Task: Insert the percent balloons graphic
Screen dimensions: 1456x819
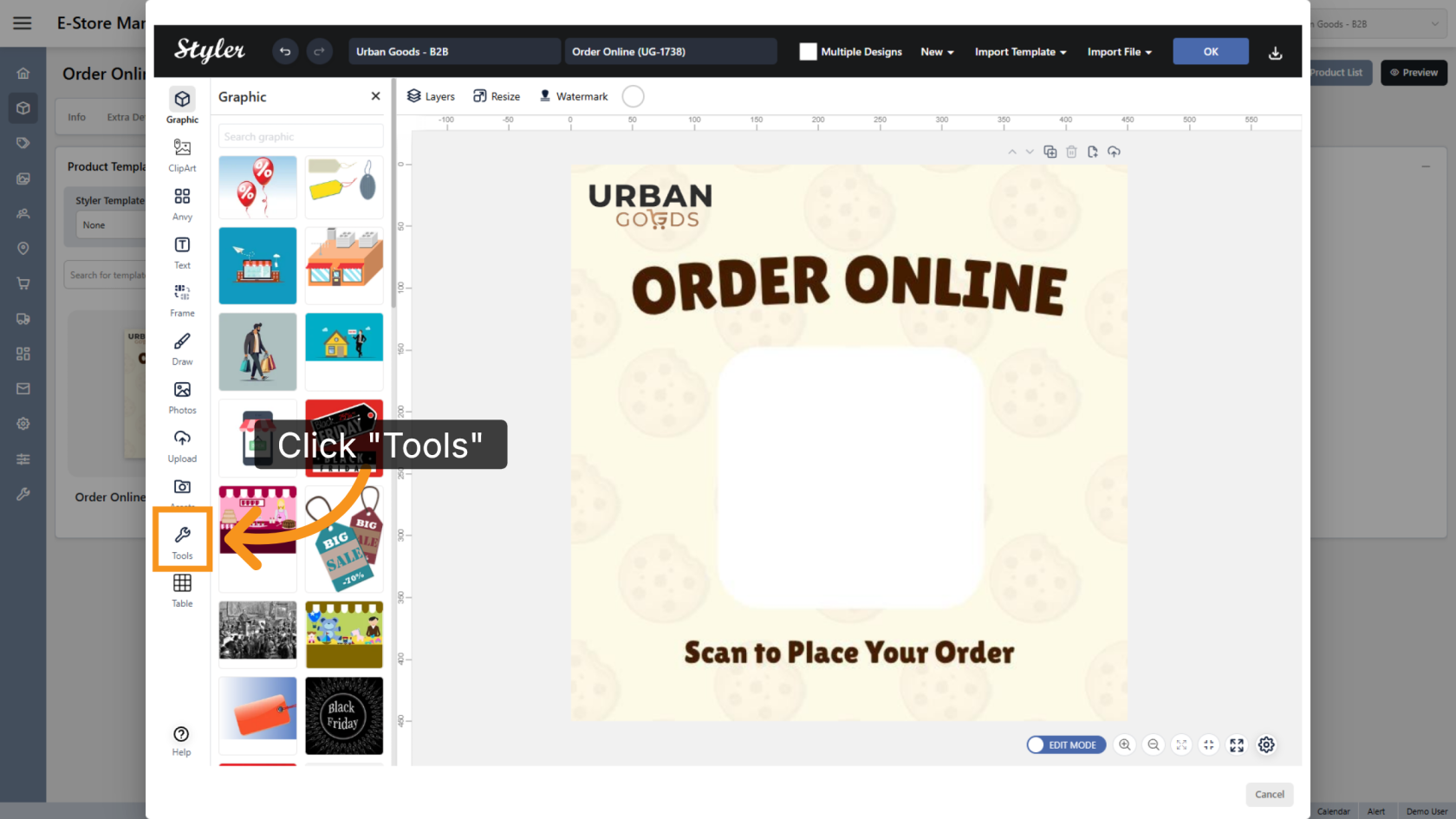Action: [257, 187]
